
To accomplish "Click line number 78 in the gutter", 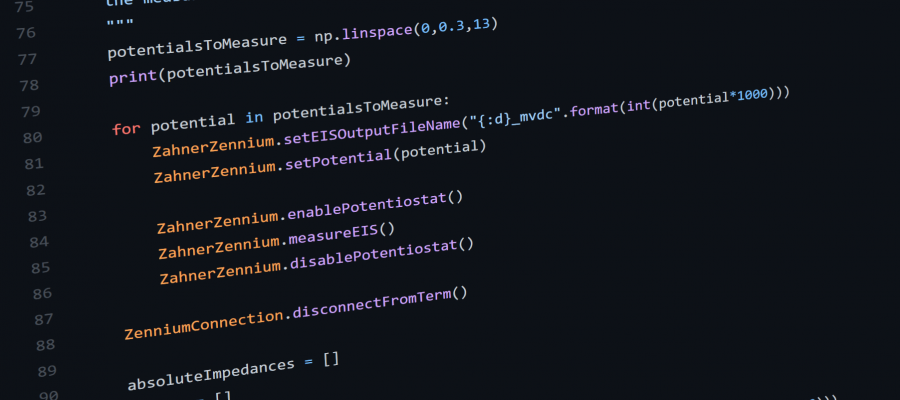I will (29, 86).
